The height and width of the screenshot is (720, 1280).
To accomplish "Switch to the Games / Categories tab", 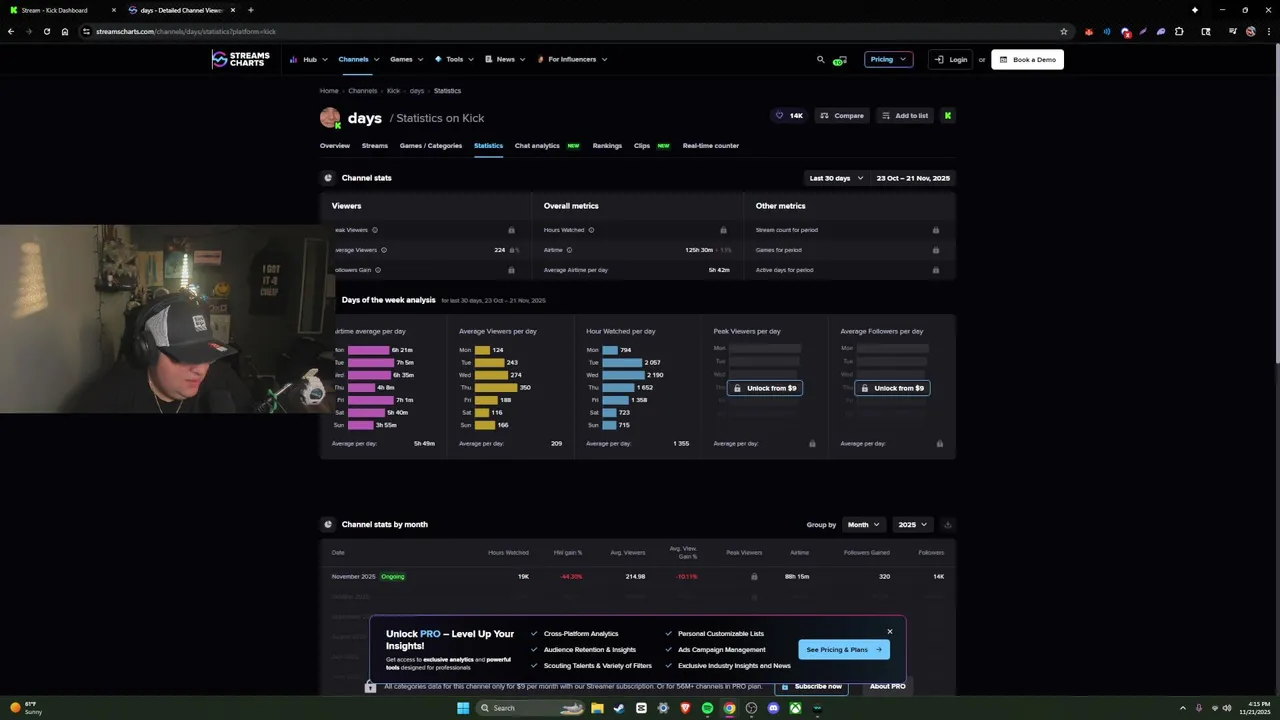I will [431, 146].
